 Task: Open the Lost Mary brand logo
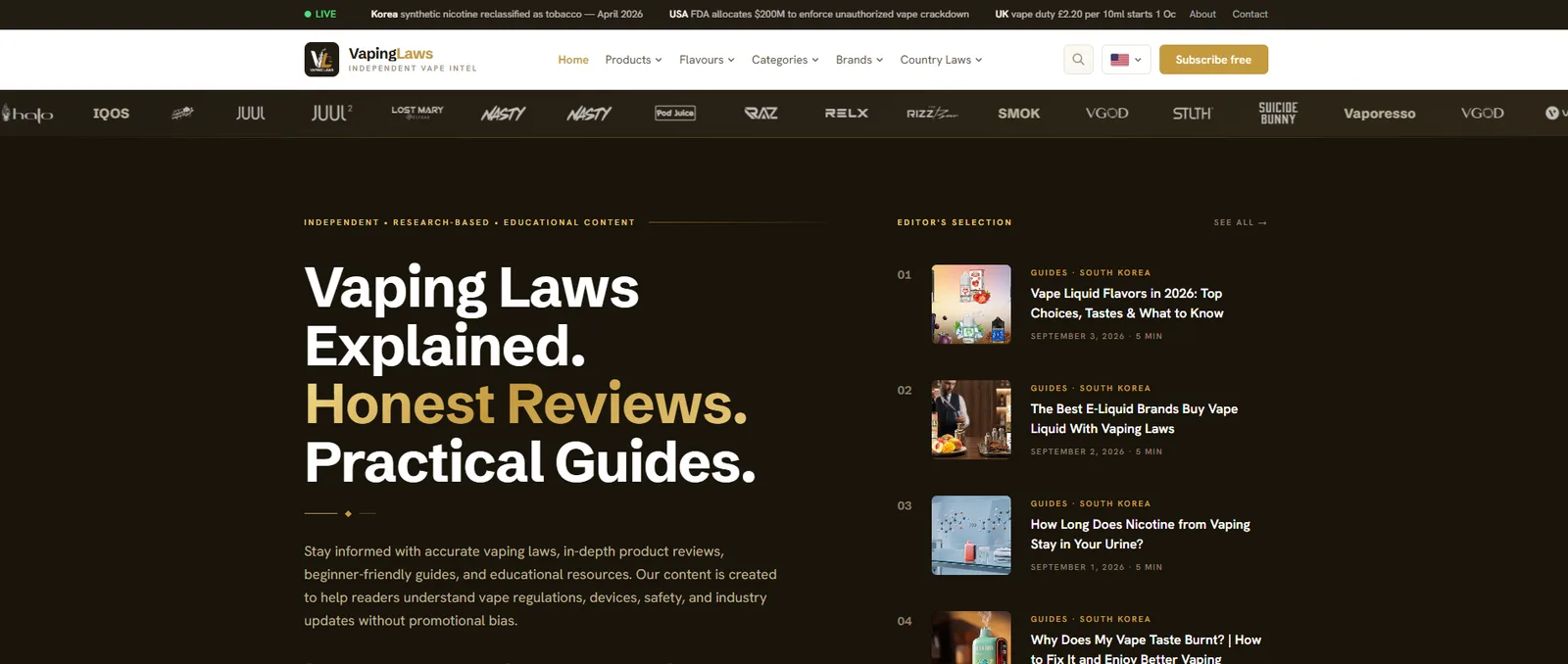417,112
